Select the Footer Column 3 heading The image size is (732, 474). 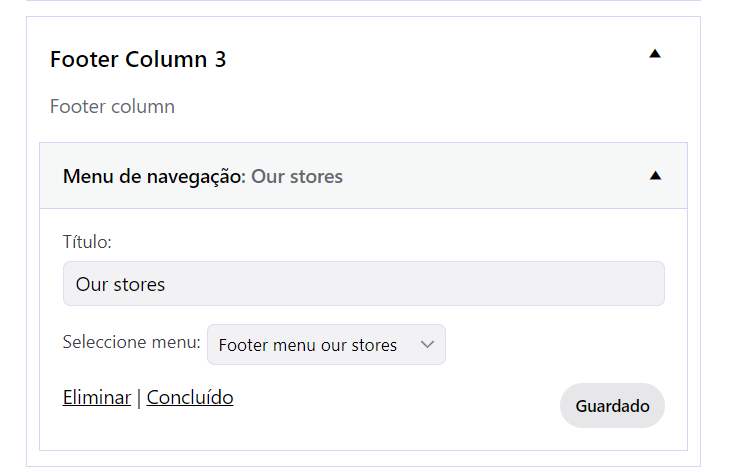coord(138,59)
